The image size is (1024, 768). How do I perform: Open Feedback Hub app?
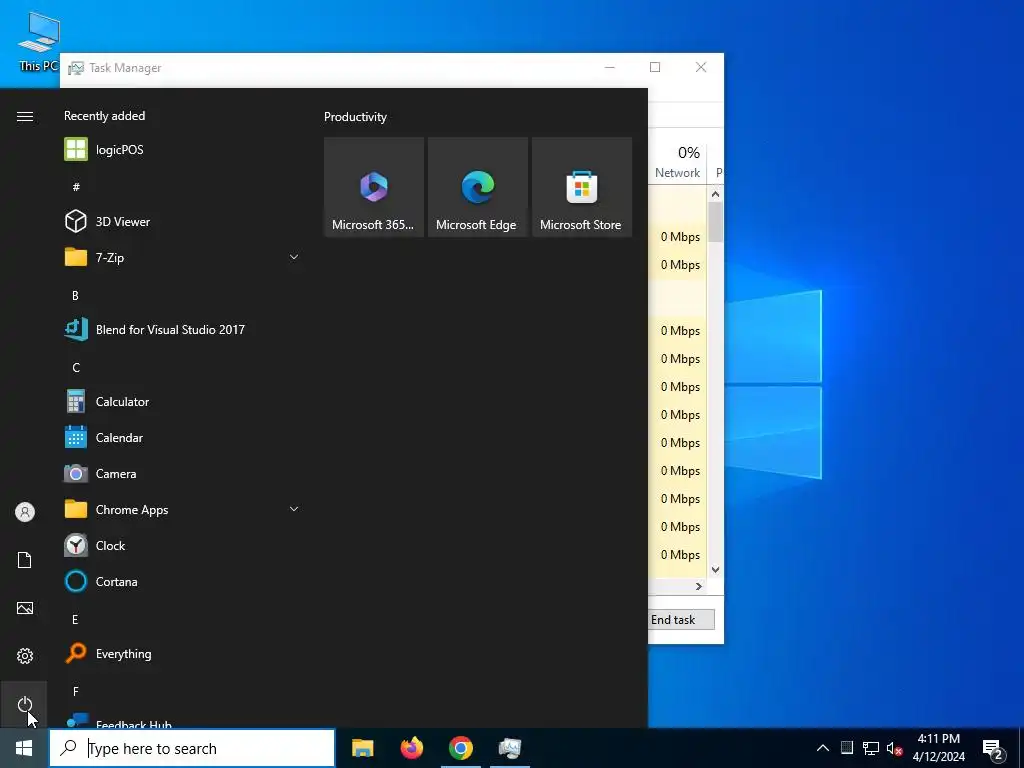click(183, 720)
